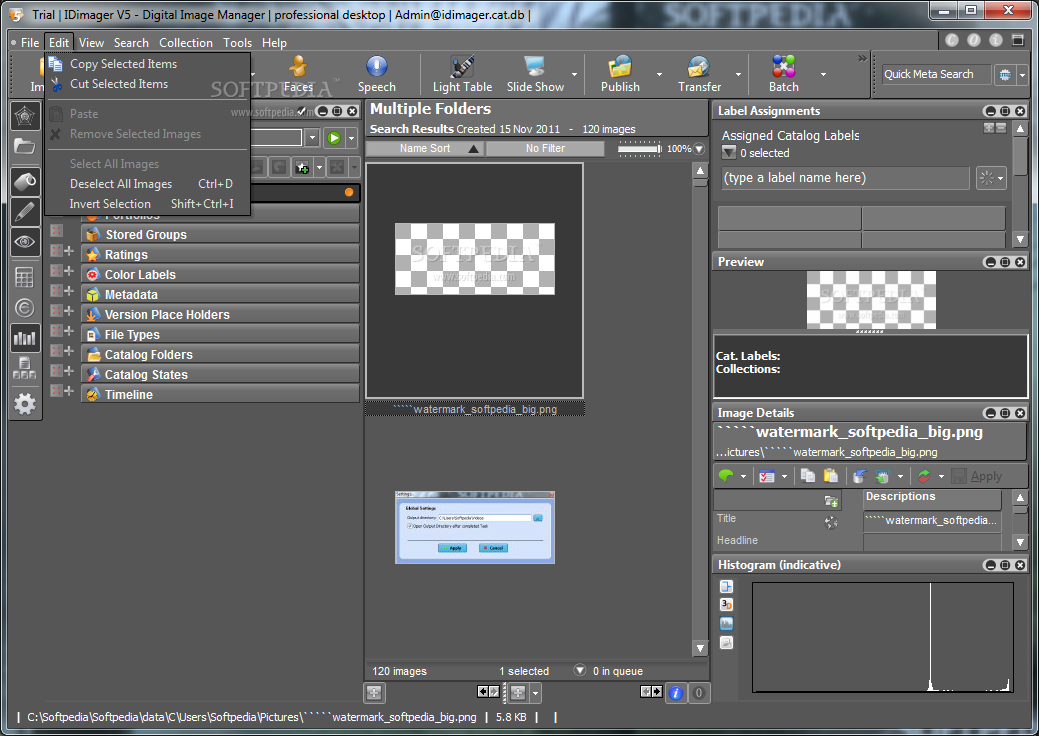Click the copyright symbol icon in sidebar

click(25, 308)
